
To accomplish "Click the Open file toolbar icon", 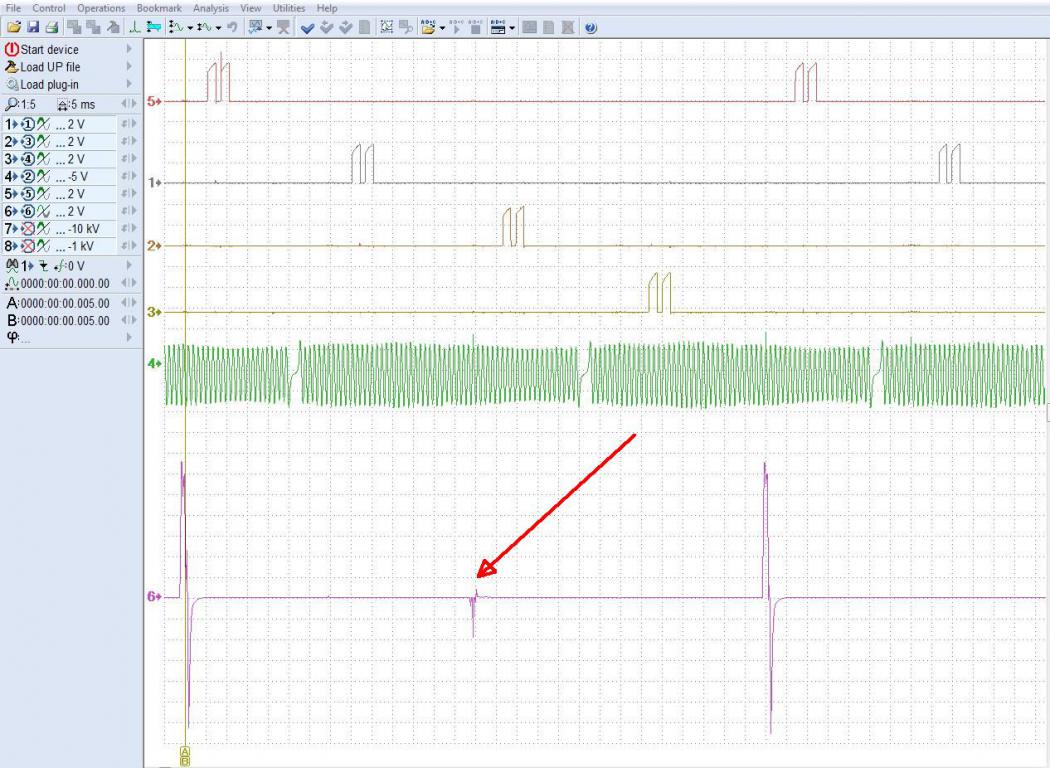I will (13, 27).
